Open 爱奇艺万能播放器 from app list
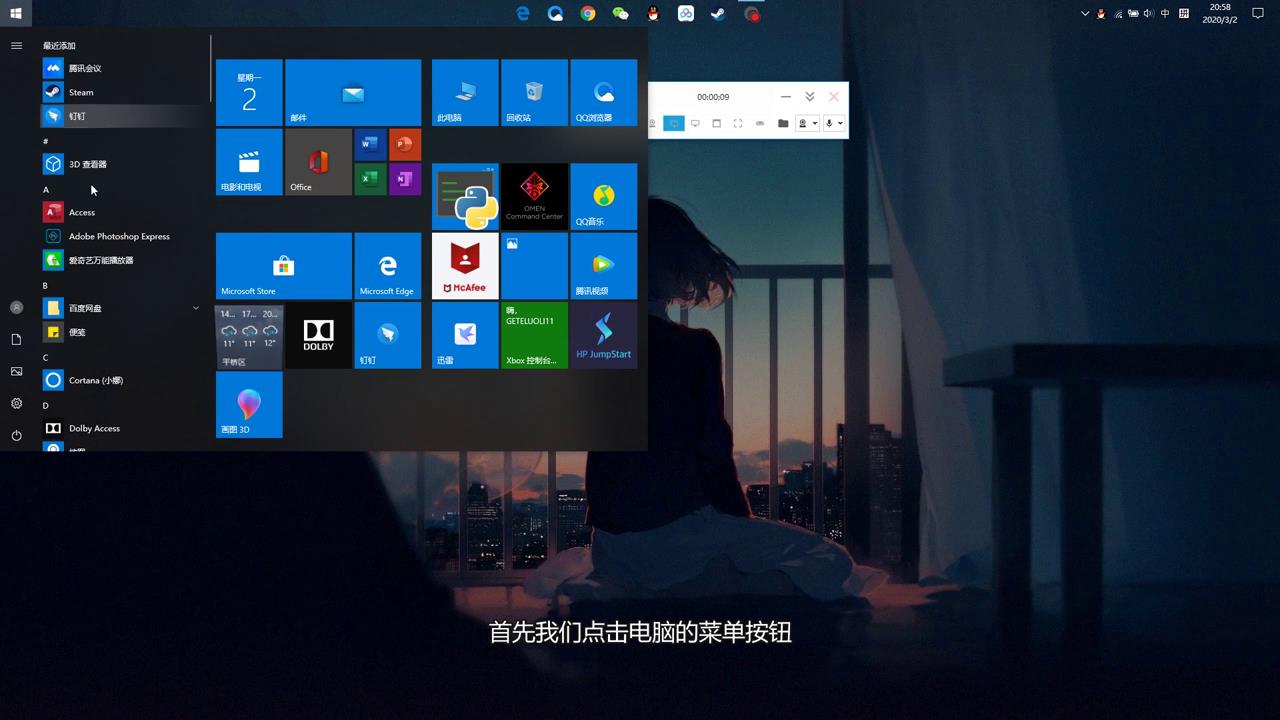This screenshot has width=1280, height=720. [122, 260]
